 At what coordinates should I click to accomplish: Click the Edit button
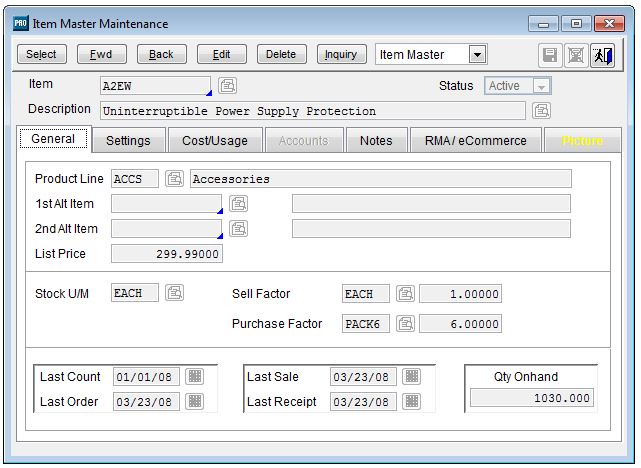pyautogui.click(x=222, y=54)
